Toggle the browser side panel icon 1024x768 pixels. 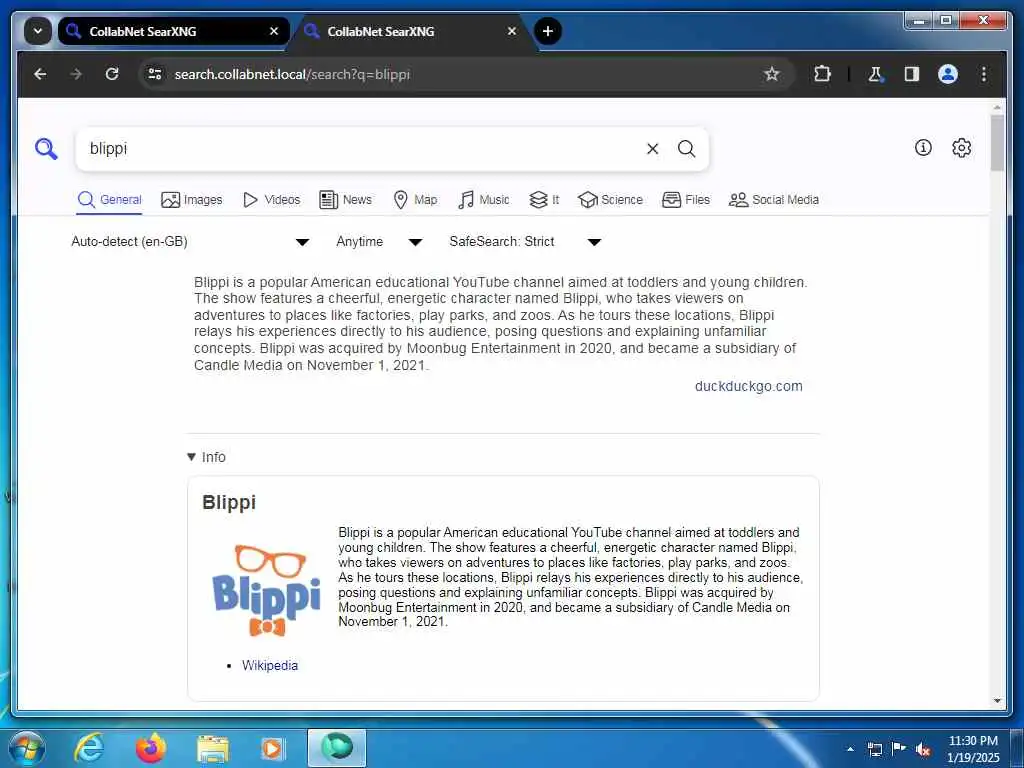(912, 74)
